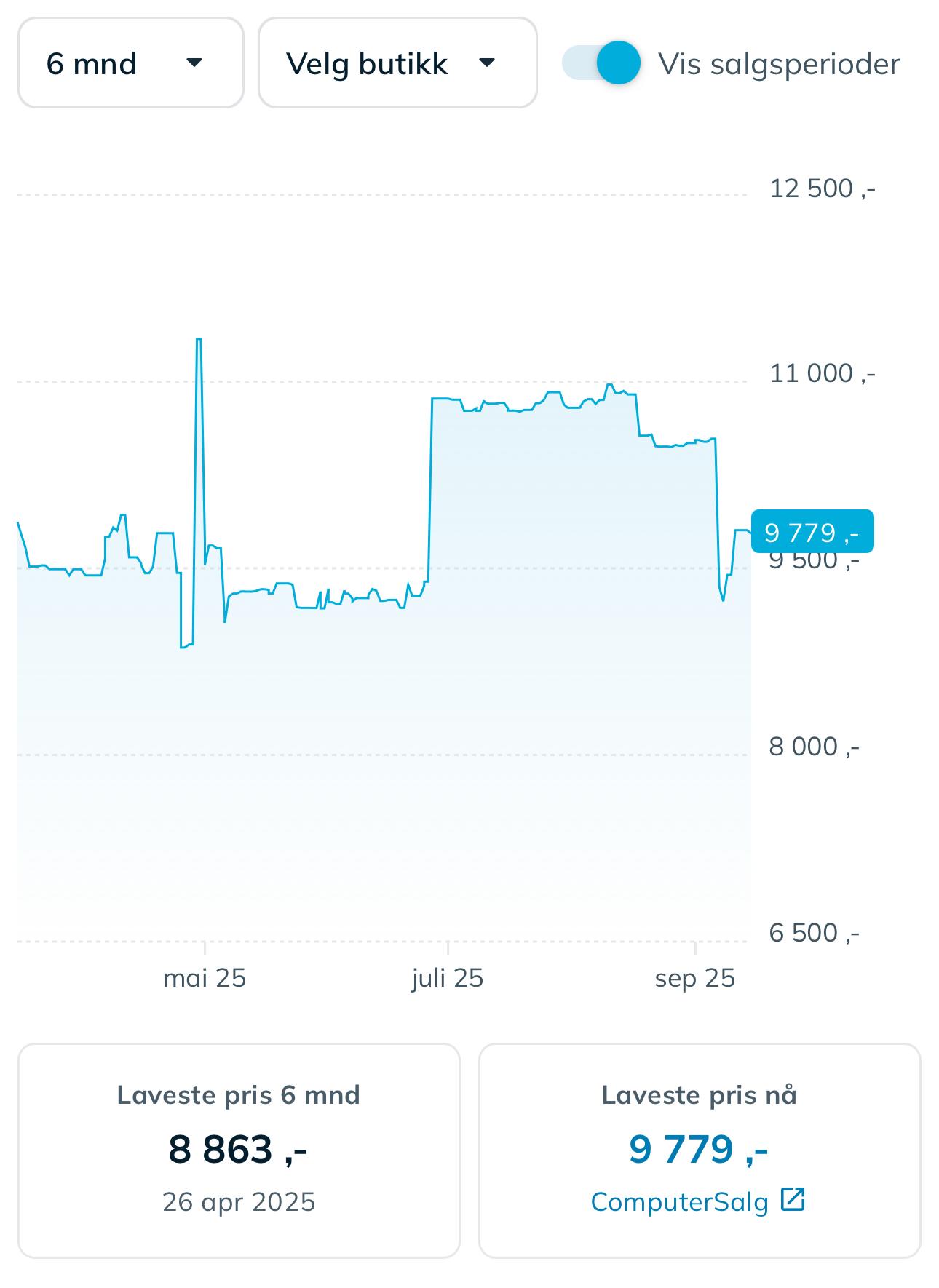
Task: Open the ComputerSalg store link
Action: click(679, 1202)
